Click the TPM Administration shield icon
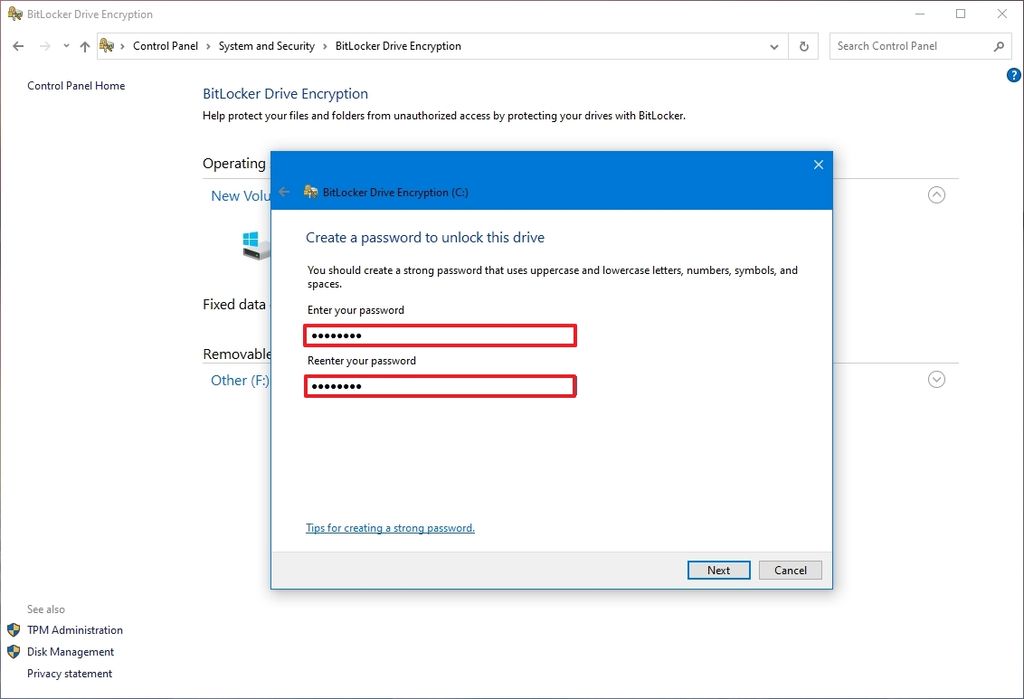1024x699 pixels. 12,630
